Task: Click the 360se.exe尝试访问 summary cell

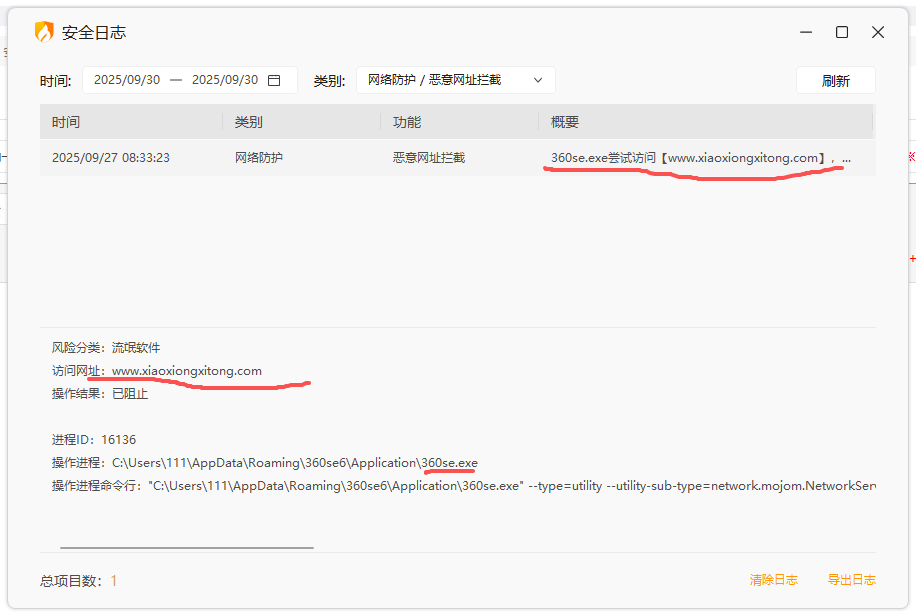Action: tap(700, 158)
